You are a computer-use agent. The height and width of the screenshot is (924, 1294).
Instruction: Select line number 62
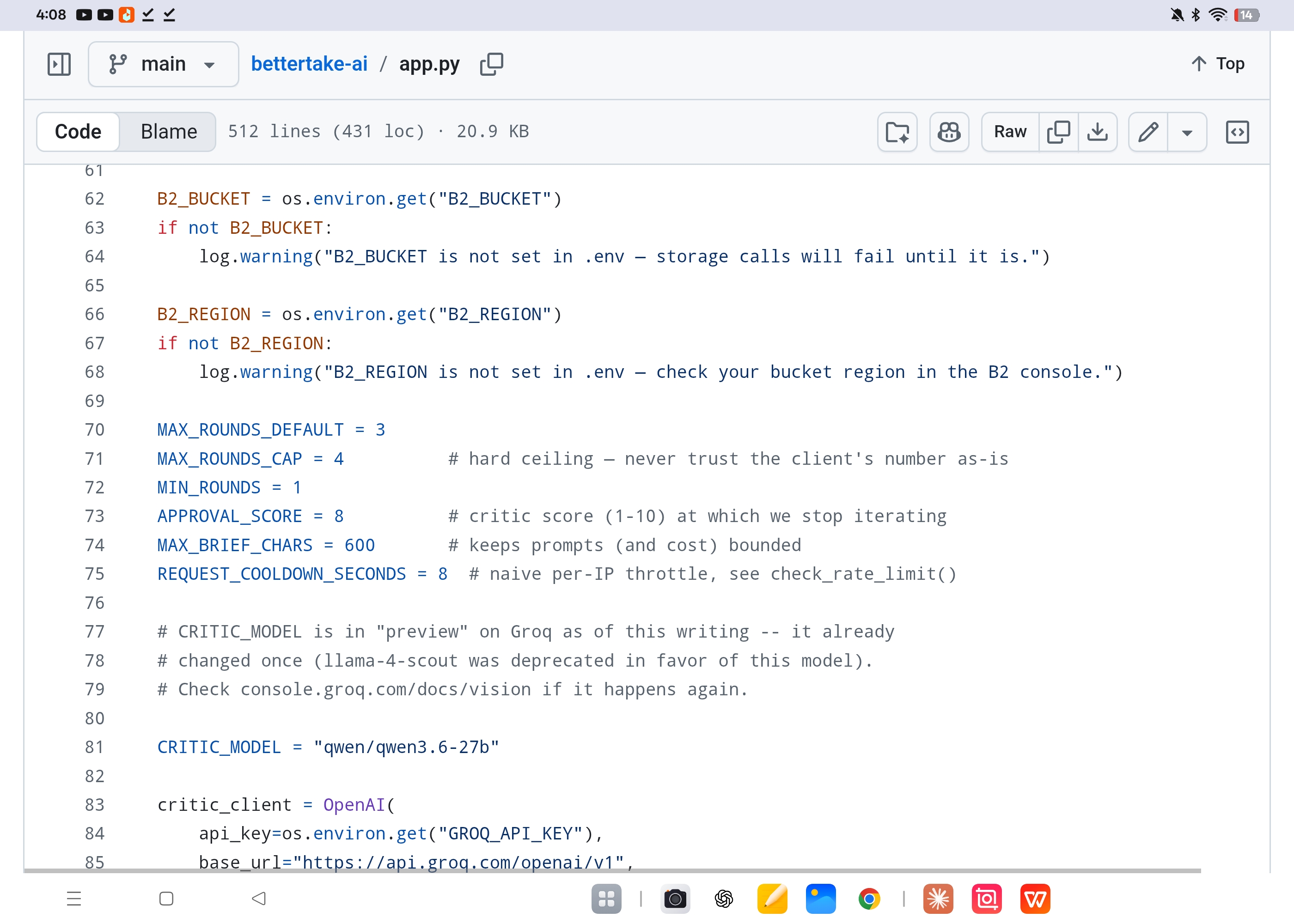tap(94, 199)
